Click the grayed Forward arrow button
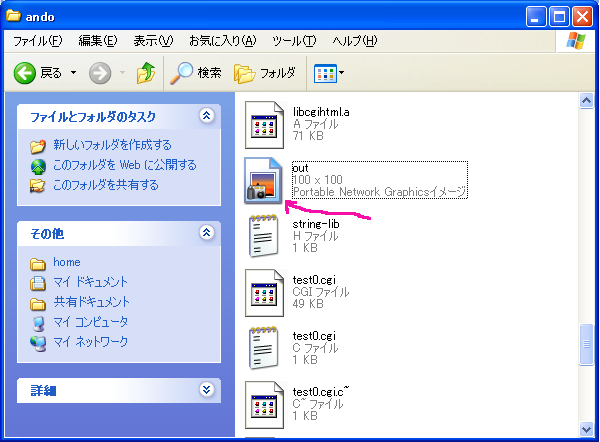 tap(100, 73)
